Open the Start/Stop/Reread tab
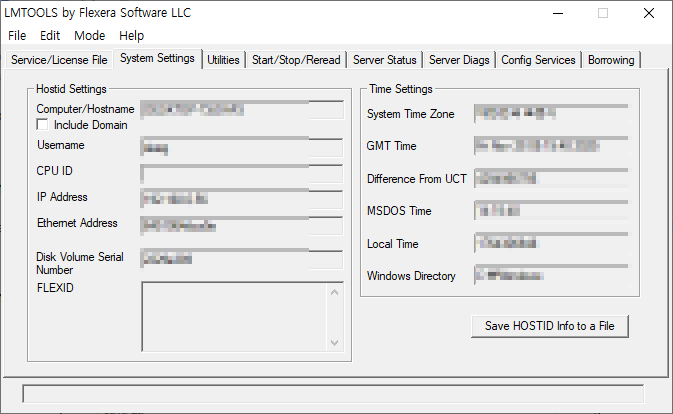The height and width of the screenshot is (414, 673). pos(296,60)
